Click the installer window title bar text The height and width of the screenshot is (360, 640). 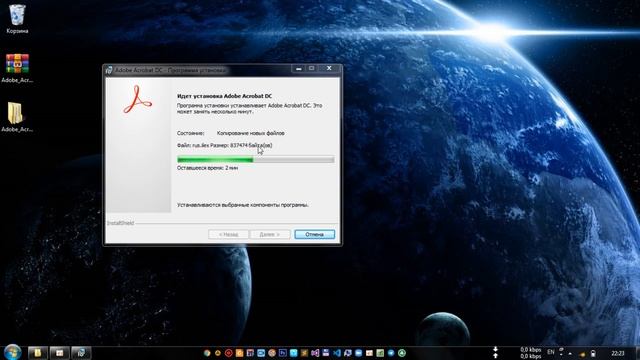(x=170, y=70)
